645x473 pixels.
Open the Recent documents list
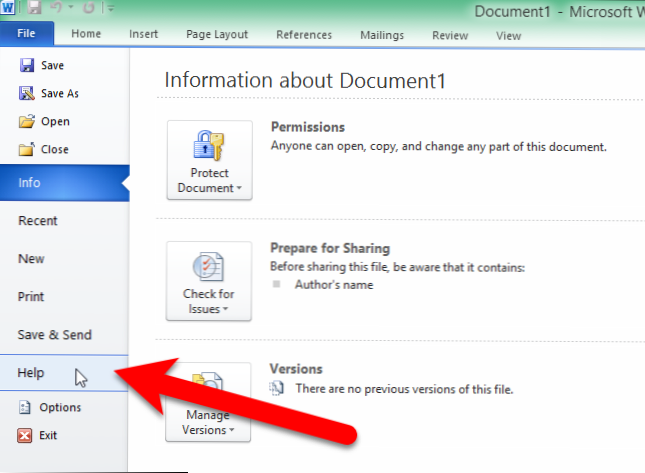click(64, 221)
